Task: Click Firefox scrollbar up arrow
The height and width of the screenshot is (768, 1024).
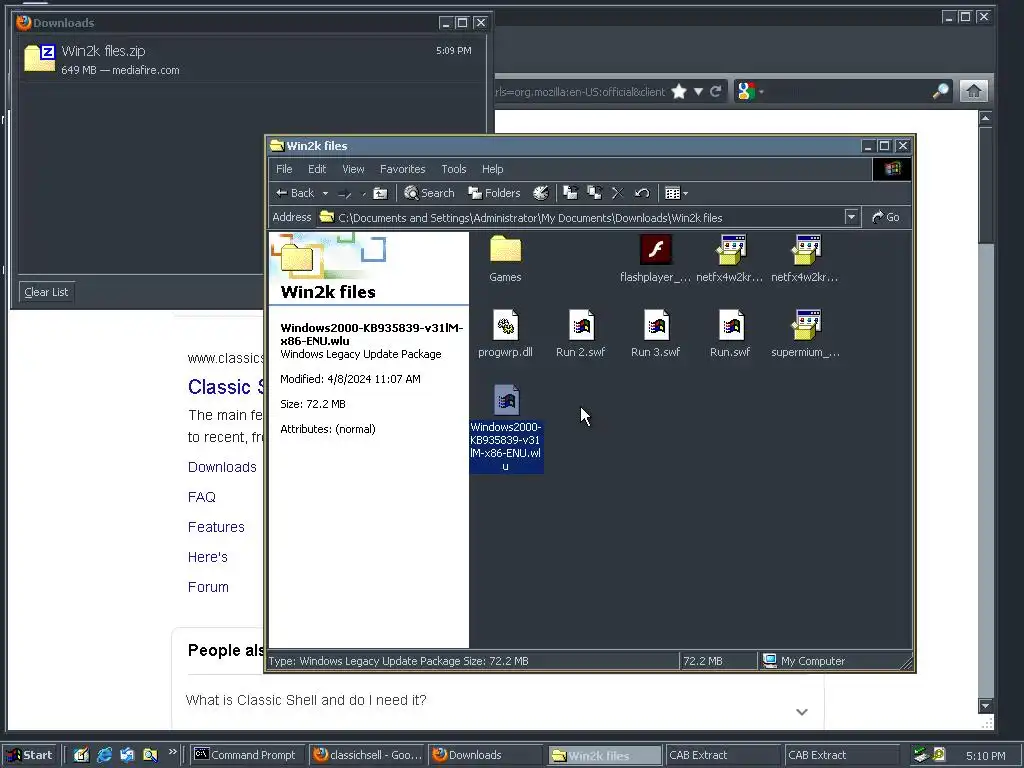Action: click(x=985, y=118)
